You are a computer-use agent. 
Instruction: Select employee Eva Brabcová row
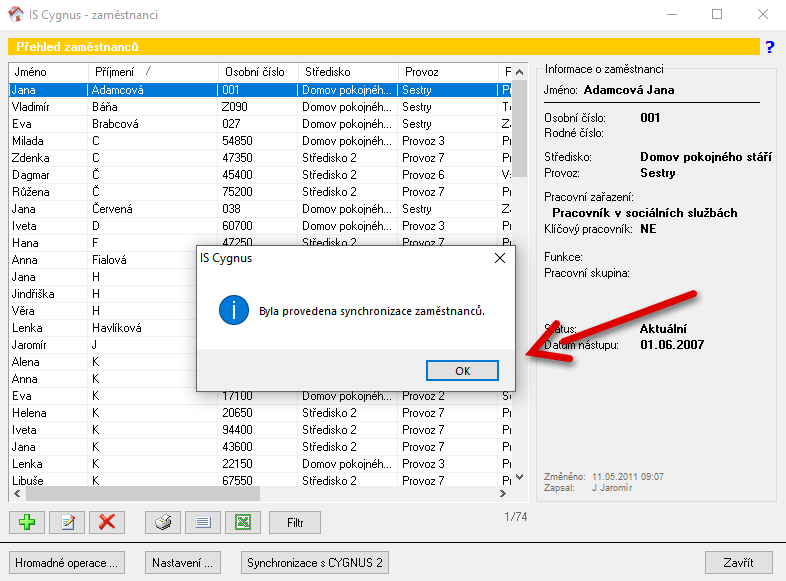pos(261,124)
